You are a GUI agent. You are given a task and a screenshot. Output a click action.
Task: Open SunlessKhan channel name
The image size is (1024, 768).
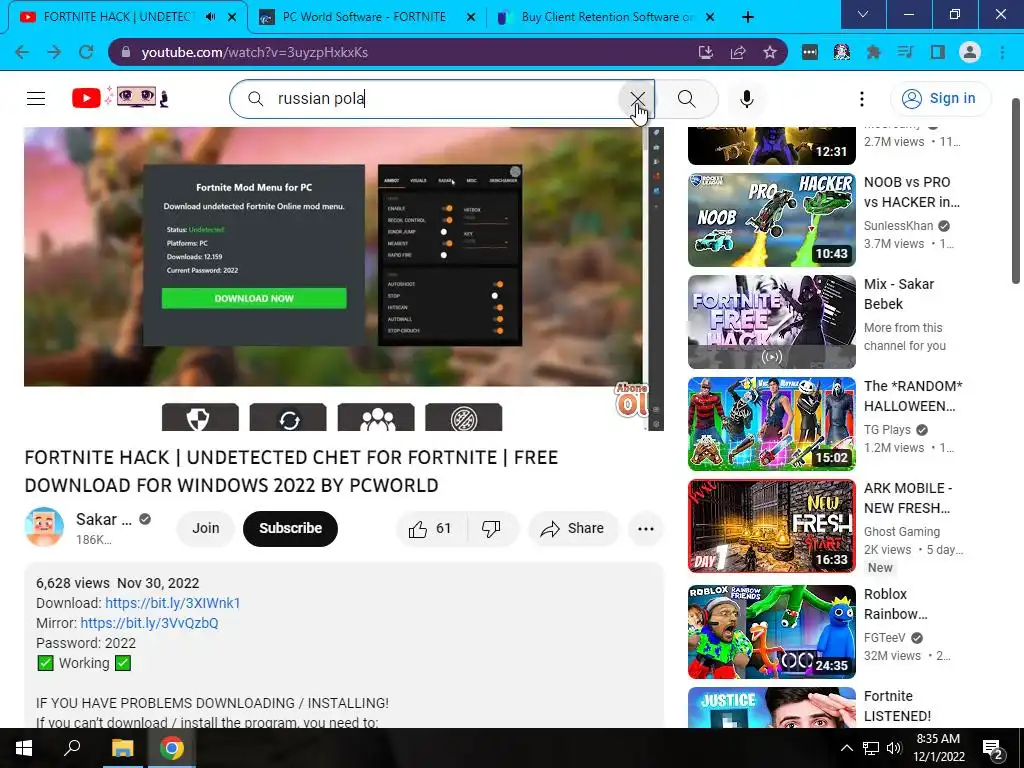(899, 225)
